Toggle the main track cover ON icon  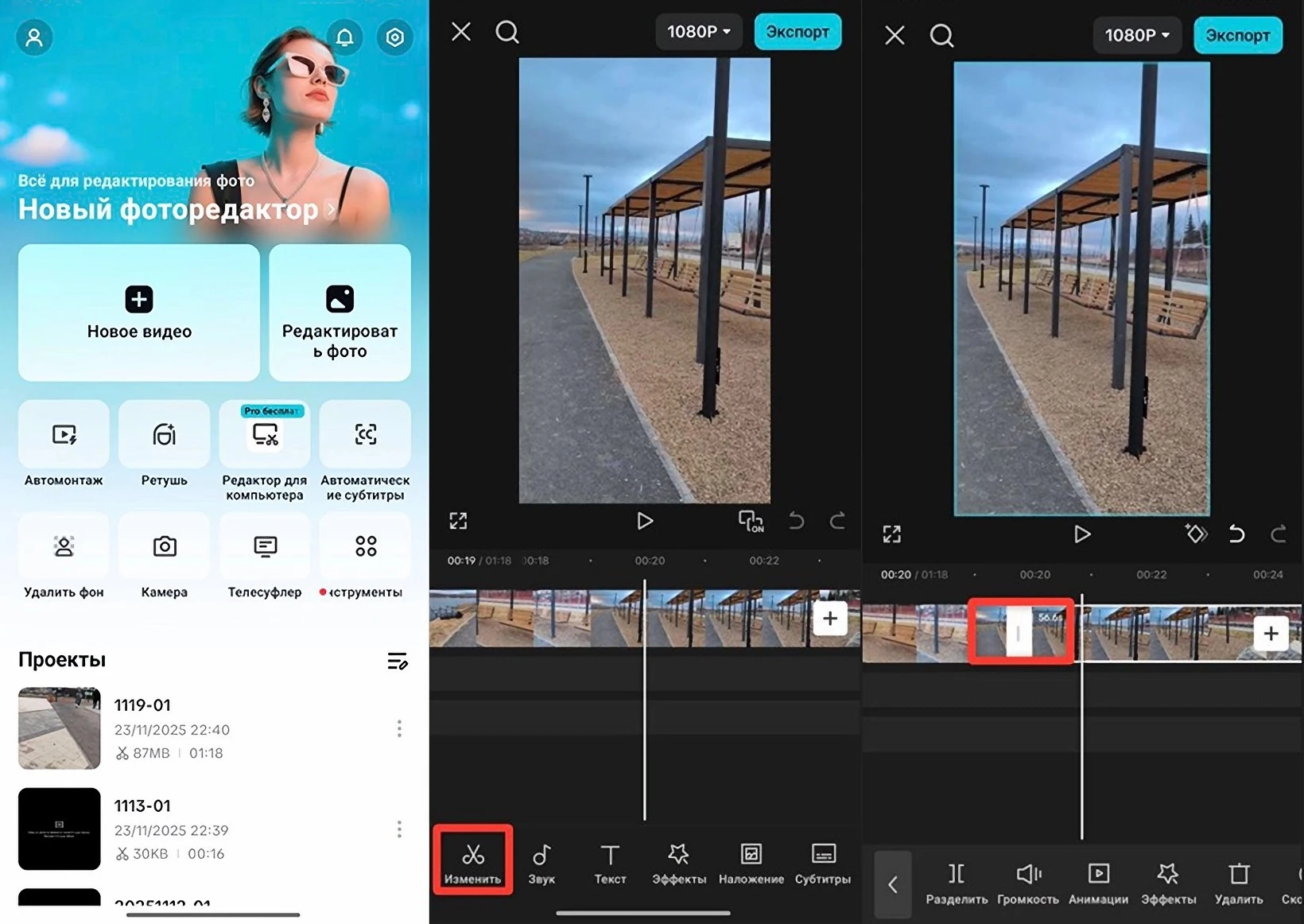coord(751,522)
